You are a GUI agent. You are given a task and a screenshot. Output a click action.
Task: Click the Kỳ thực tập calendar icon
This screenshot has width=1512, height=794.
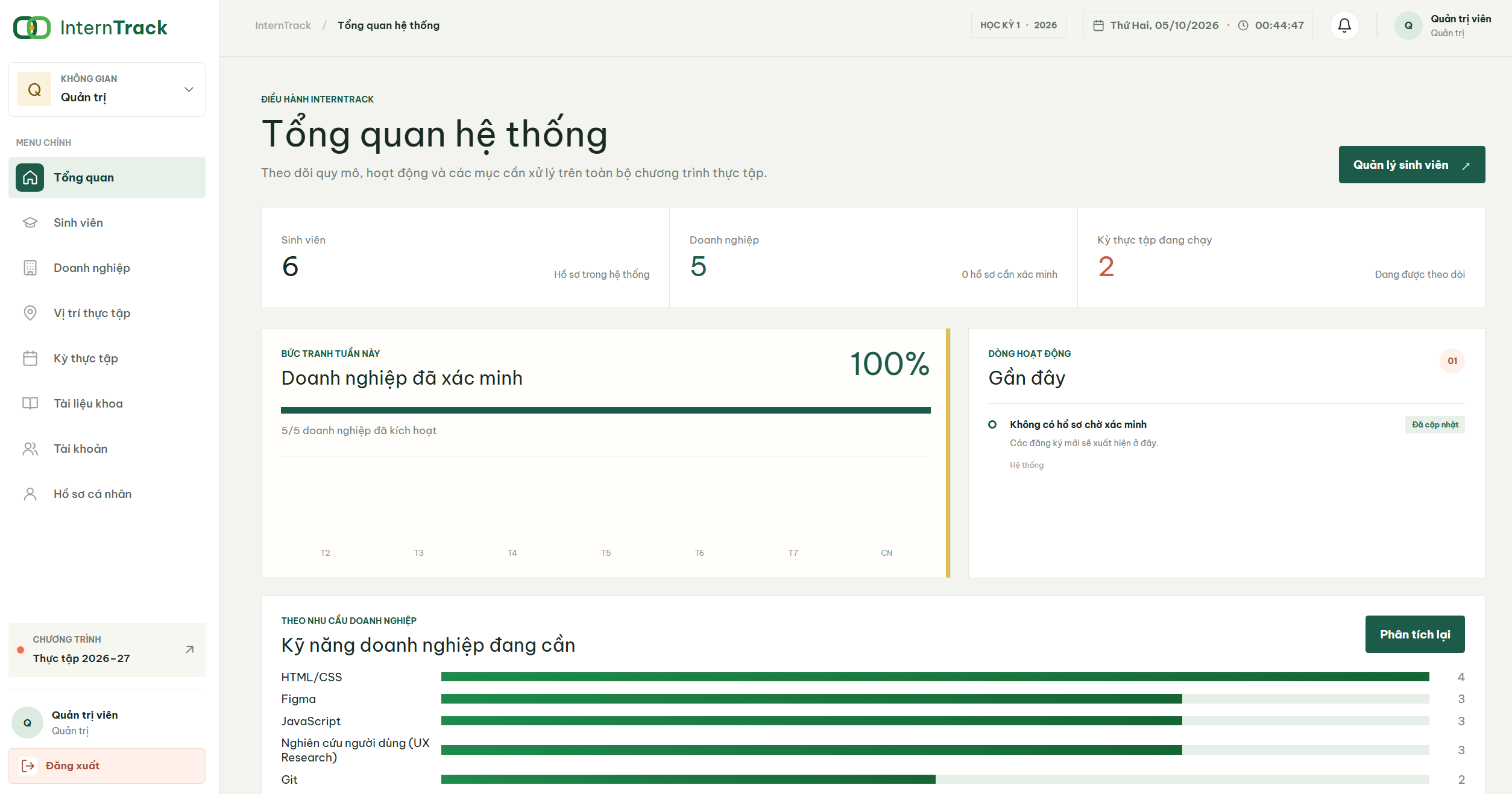(30, 358)
